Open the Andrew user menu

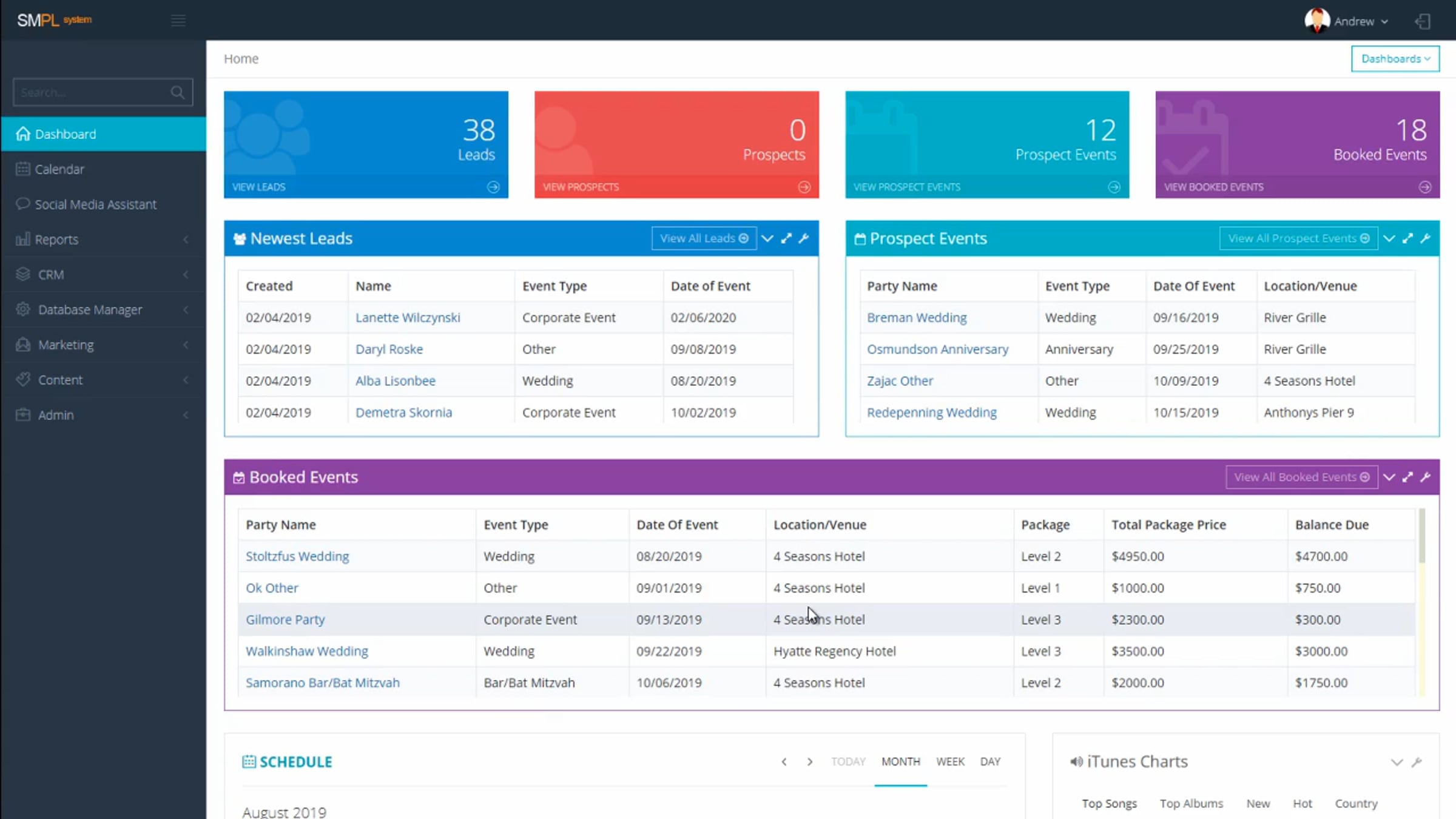(x=1347, y=21)
